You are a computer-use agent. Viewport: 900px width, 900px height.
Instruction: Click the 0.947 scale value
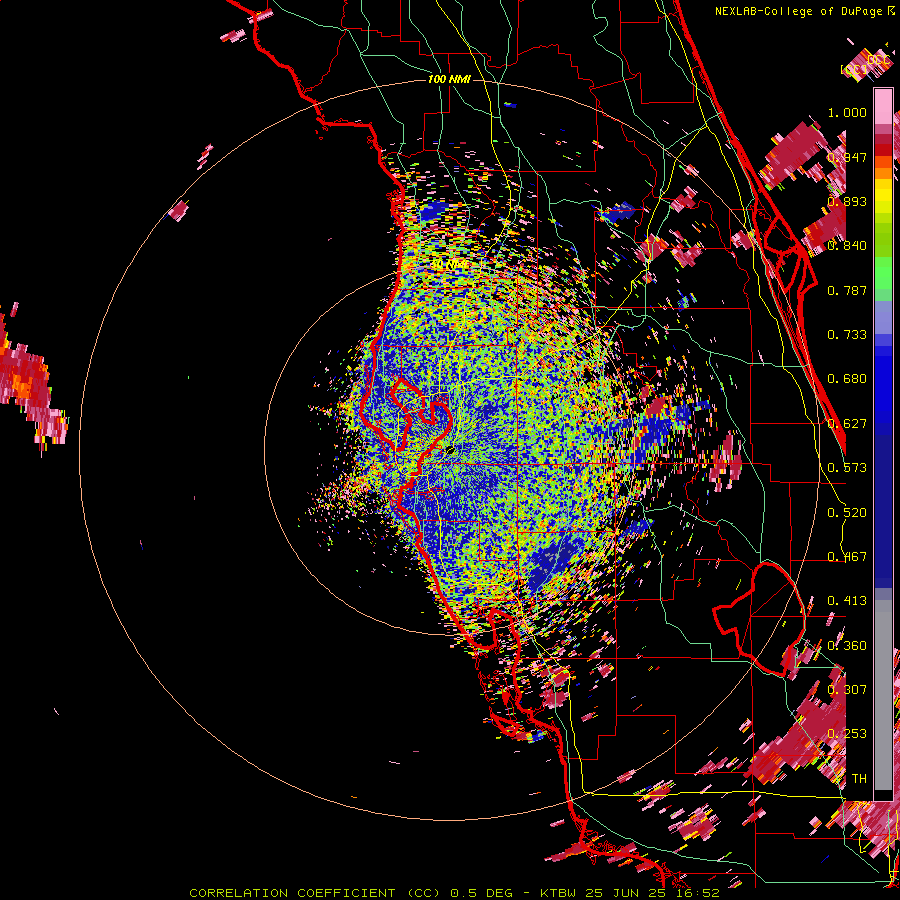tap(847, 157)
